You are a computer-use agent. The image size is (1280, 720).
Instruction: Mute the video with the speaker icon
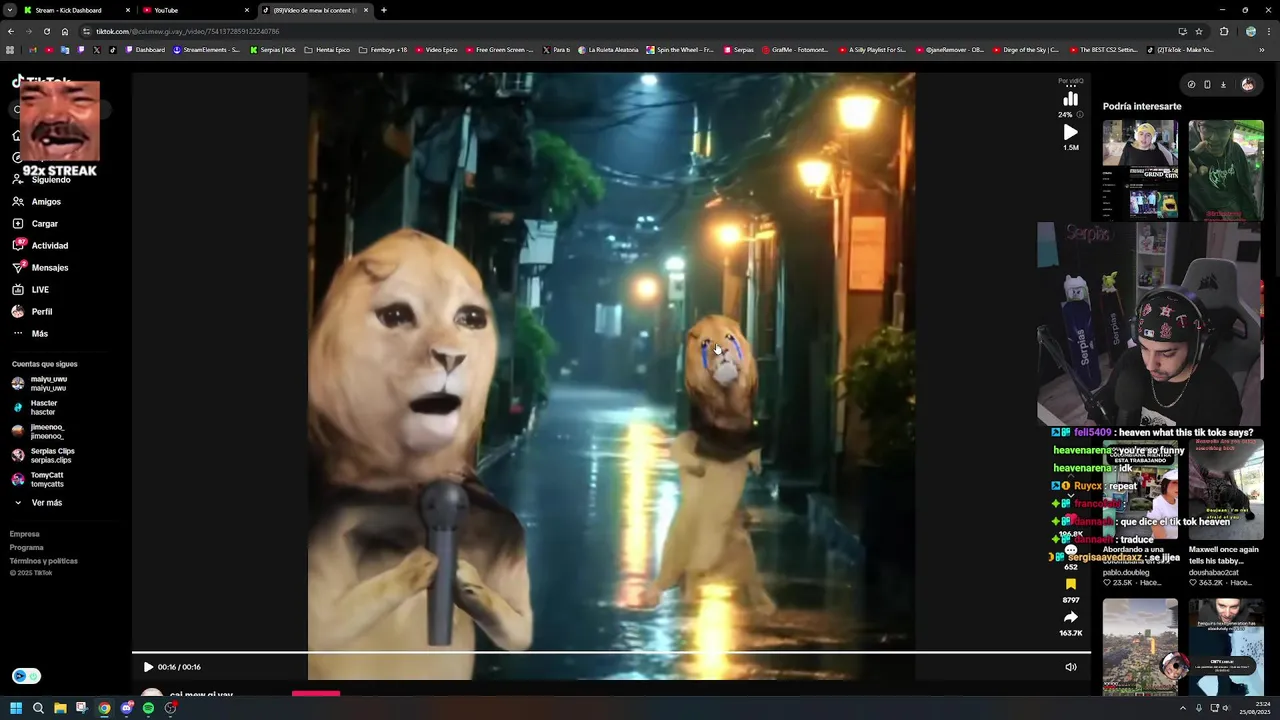tap(1071, 667)
